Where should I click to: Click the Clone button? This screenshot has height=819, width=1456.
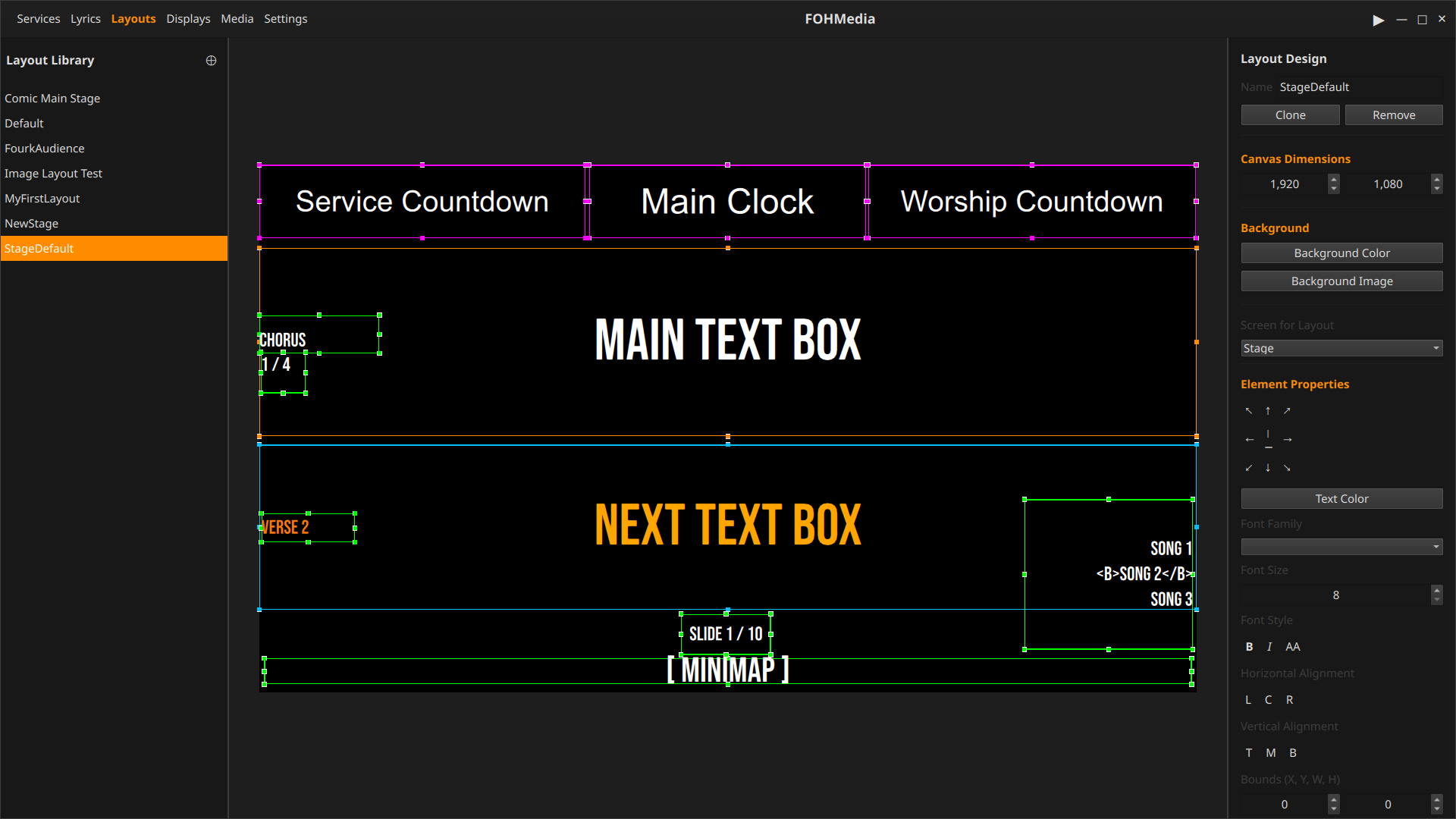(x=1290, y=115)
